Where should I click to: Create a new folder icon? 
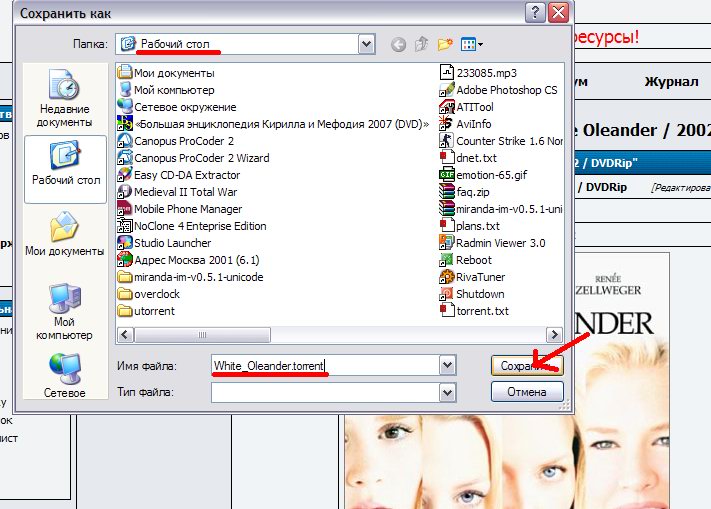pos(445,44)
